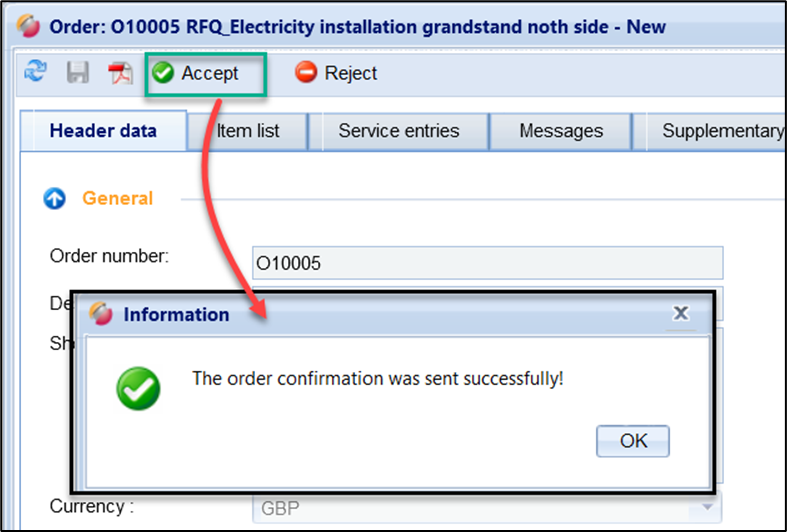The height and width of the screenshot is (532, 787).
Task: Accept the order with the green check button
Action: coord(197,73)
